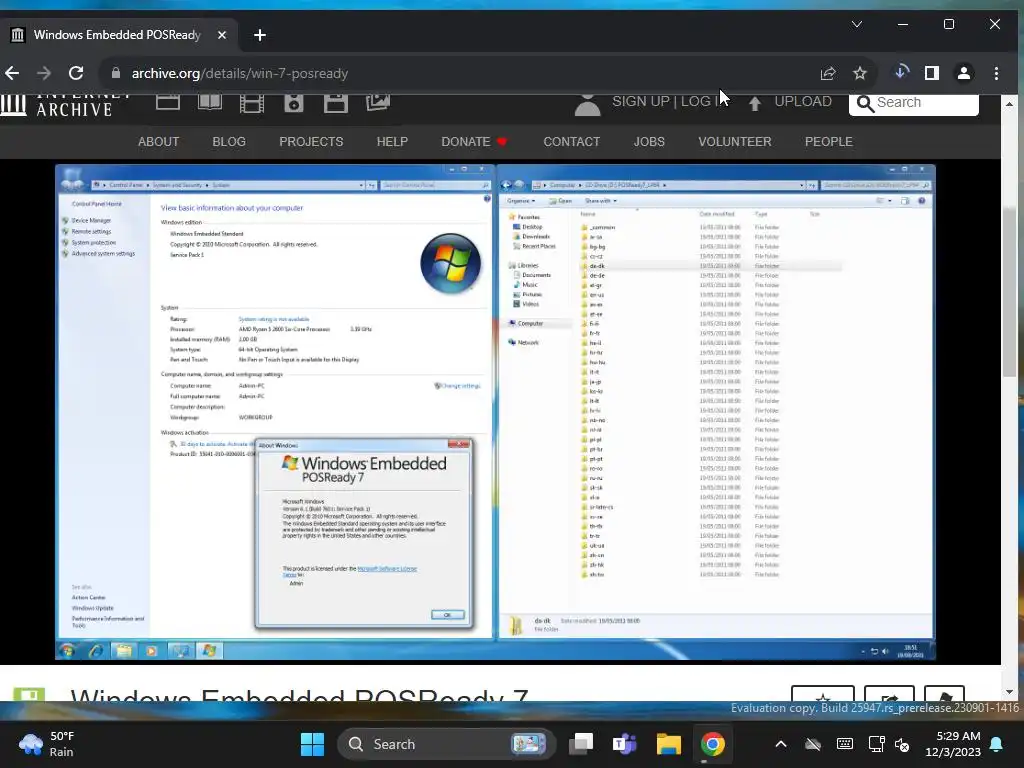This screenshot has width=1024, height=768.
Task: Open weather widget showing 50°F Rain
Action: pos(48,744)
